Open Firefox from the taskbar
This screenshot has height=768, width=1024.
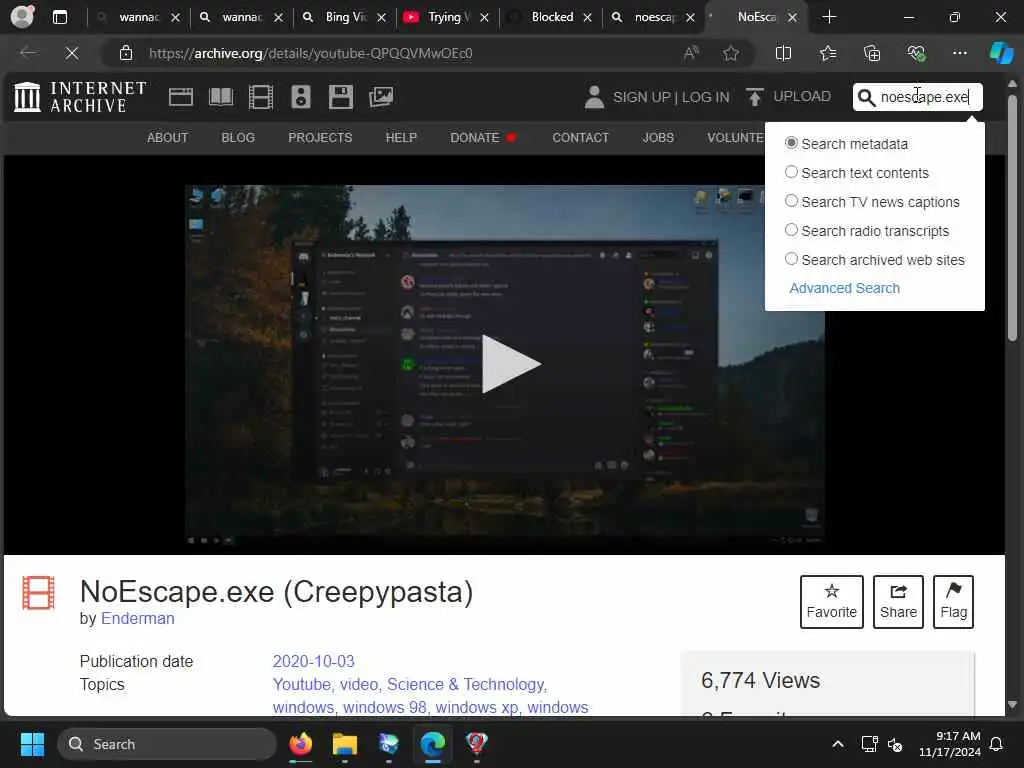tap(300, 744)
